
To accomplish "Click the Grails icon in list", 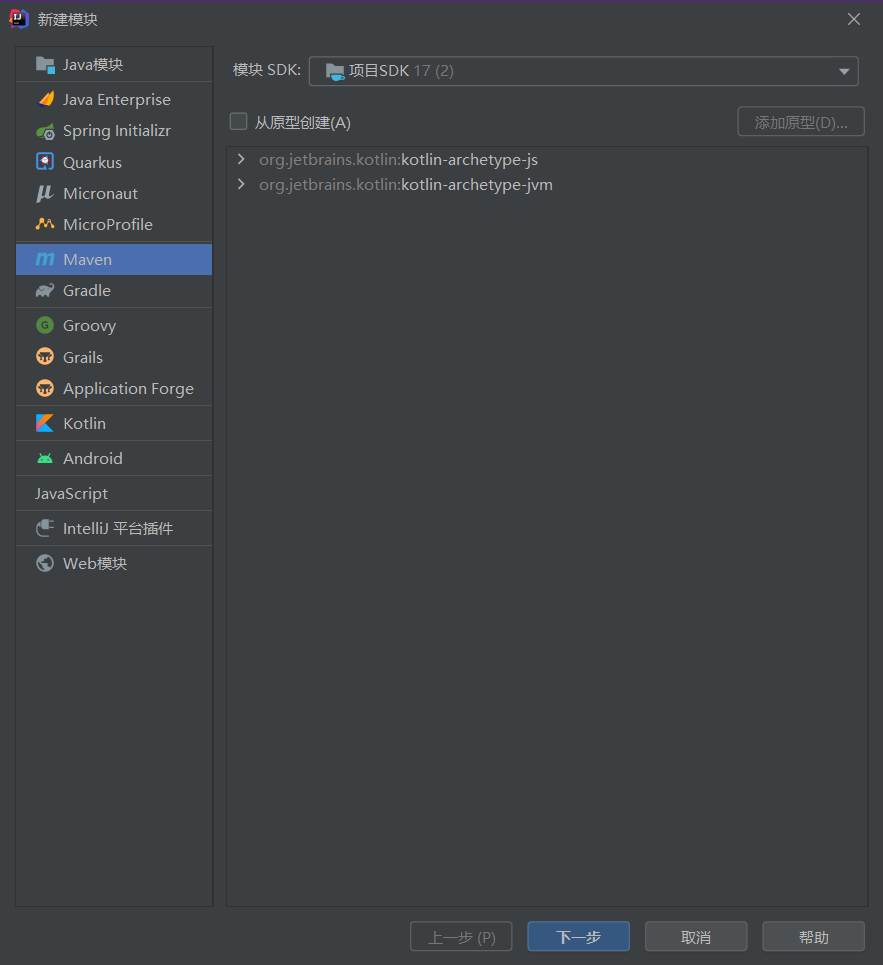I will tap(45, 356).
